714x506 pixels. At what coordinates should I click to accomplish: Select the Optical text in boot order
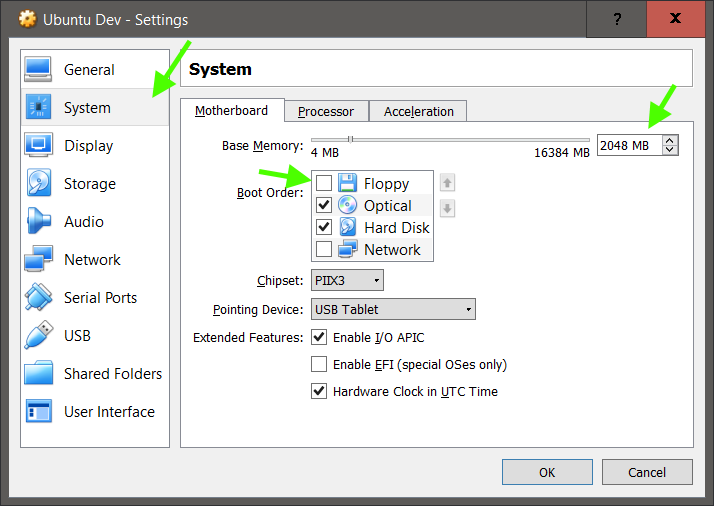tap(388, 205)
